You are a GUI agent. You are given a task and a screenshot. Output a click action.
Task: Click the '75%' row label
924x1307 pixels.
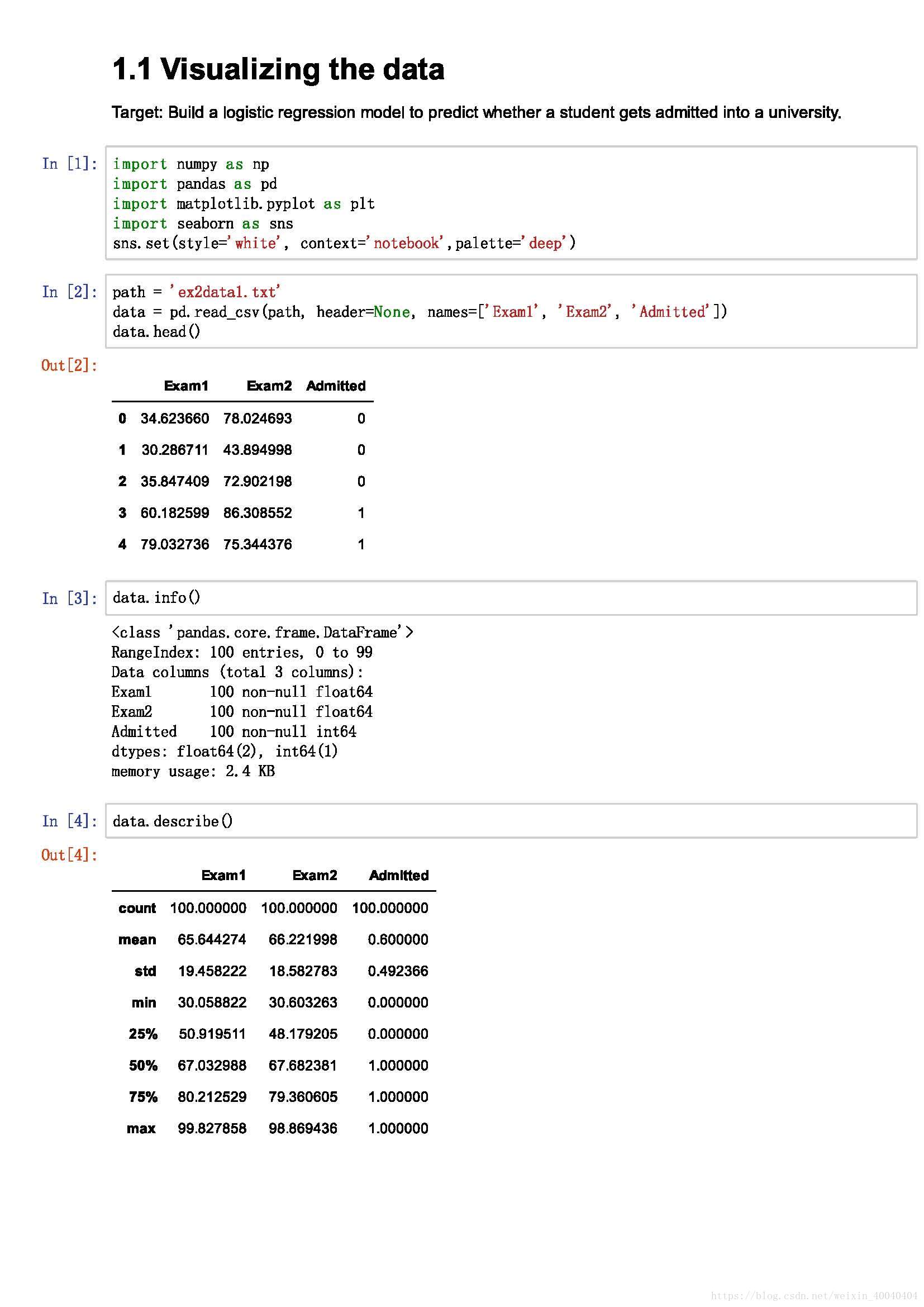tap(143, 1097)
